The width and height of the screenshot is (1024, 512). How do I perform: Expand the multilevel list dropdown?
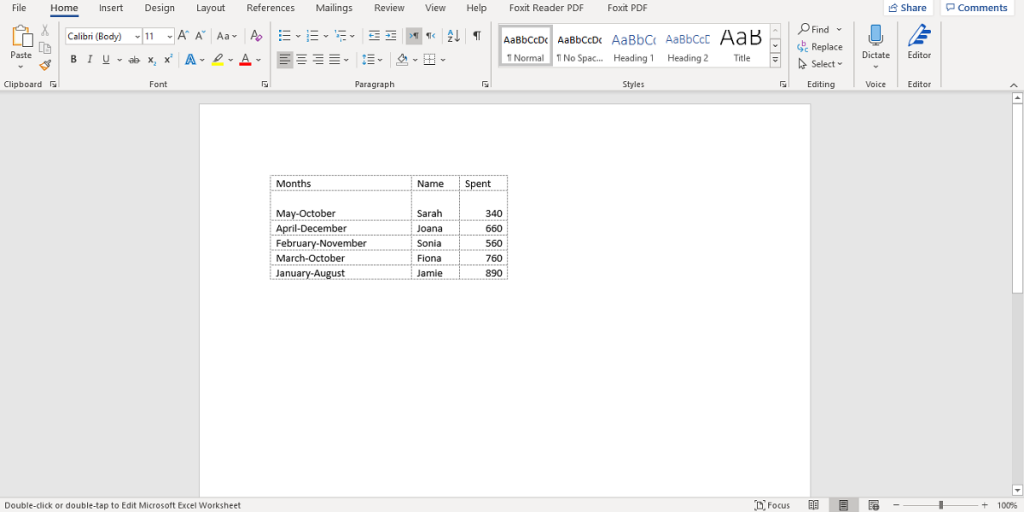[353, 36]
